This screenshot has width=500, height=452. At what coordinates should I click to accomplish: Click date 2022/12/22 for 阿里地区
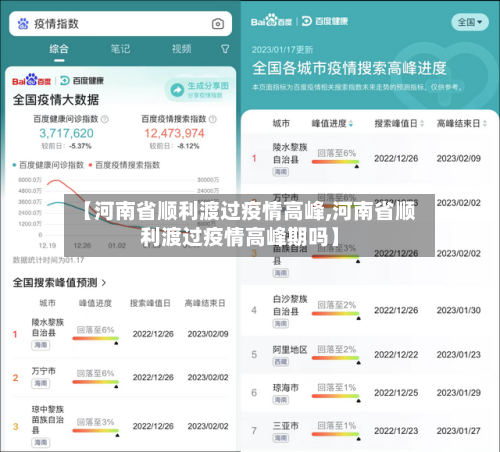[396, 355]
